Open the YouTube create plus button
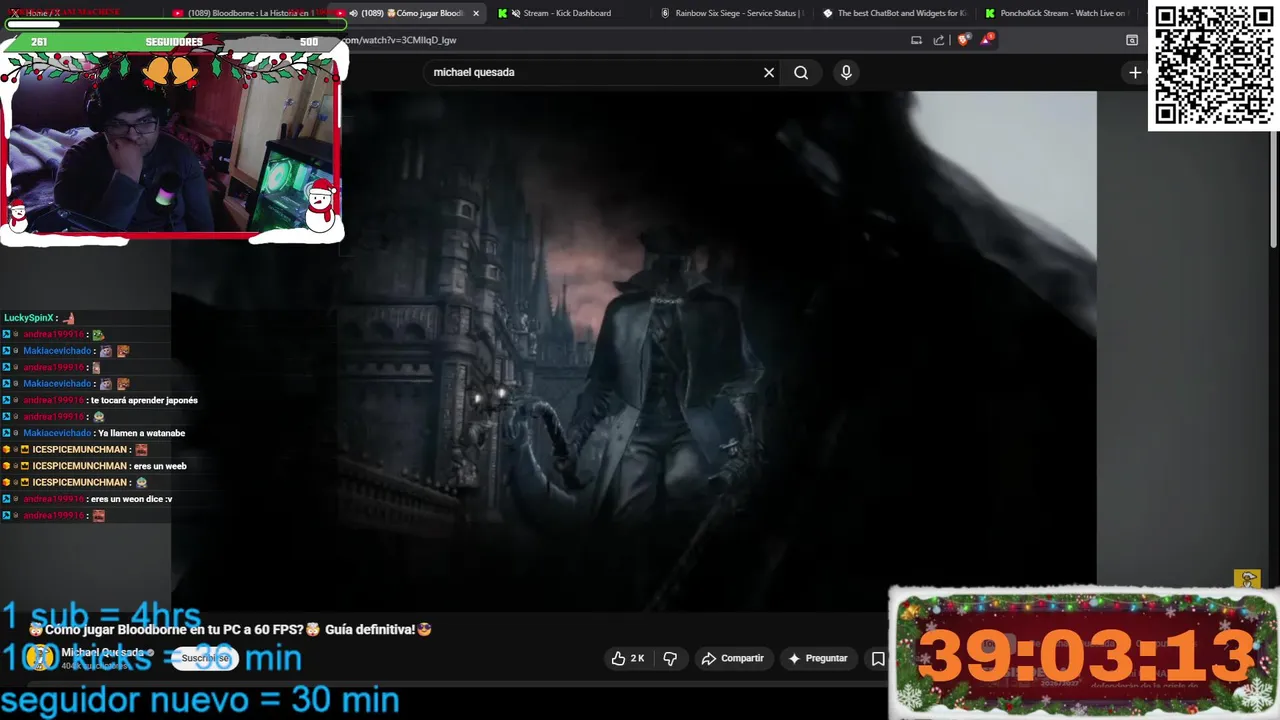Viewport: 1280px width, 720px height. pyautogui.click(x=1135, y=72)
